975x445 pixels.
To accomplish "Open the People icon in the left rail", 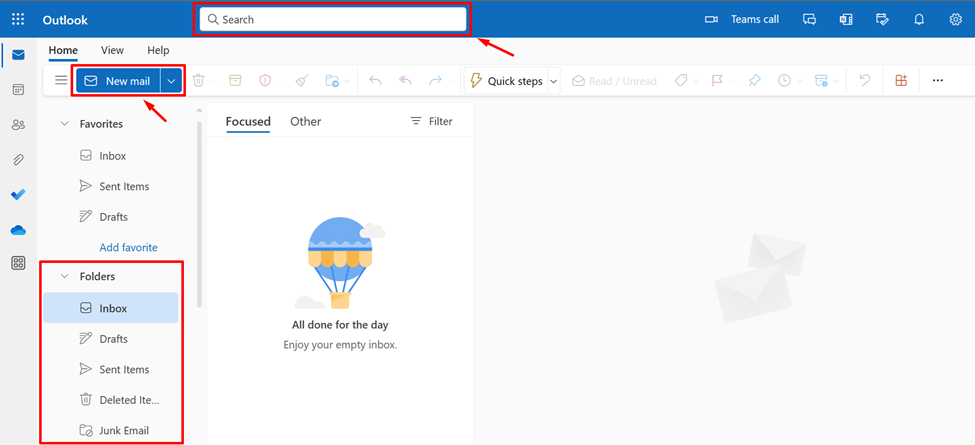I will 18,125.
